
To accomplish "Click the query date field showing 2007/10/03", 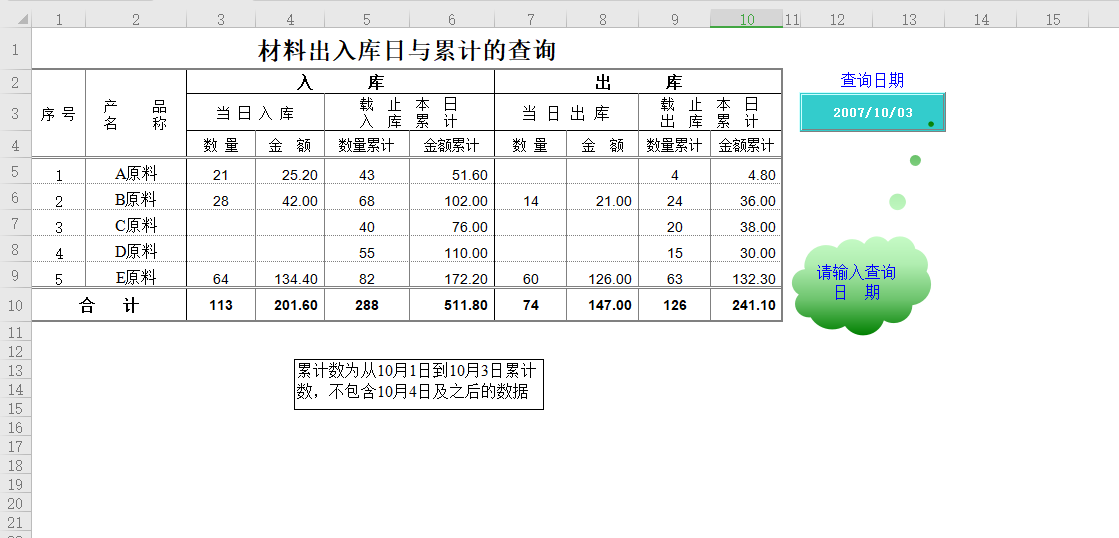I will tap(872, 112).
